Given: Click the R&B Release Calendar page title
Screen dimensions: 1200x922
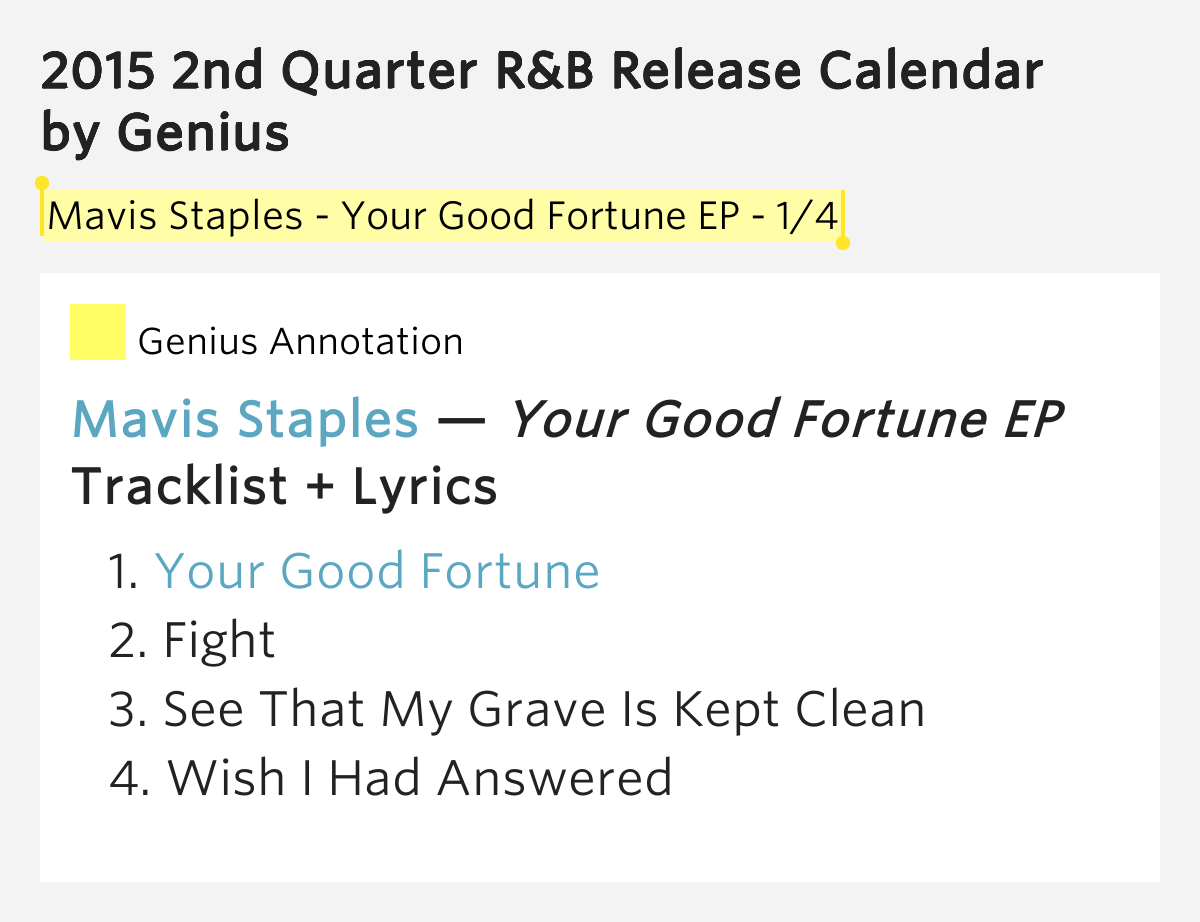Looking at the screenshot, I should pos(542,72).
